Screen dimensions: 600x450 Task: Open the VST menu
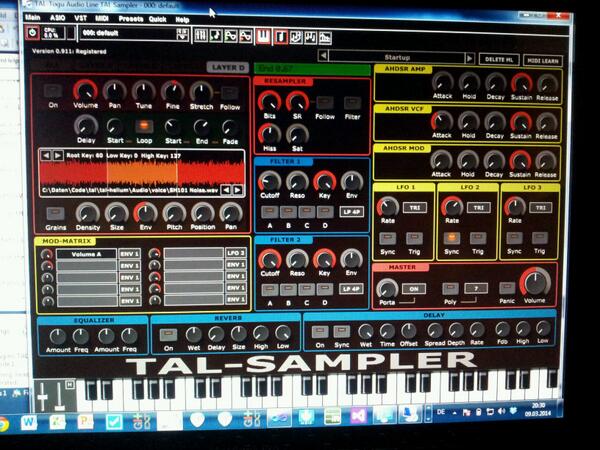(x=80, y=18)
